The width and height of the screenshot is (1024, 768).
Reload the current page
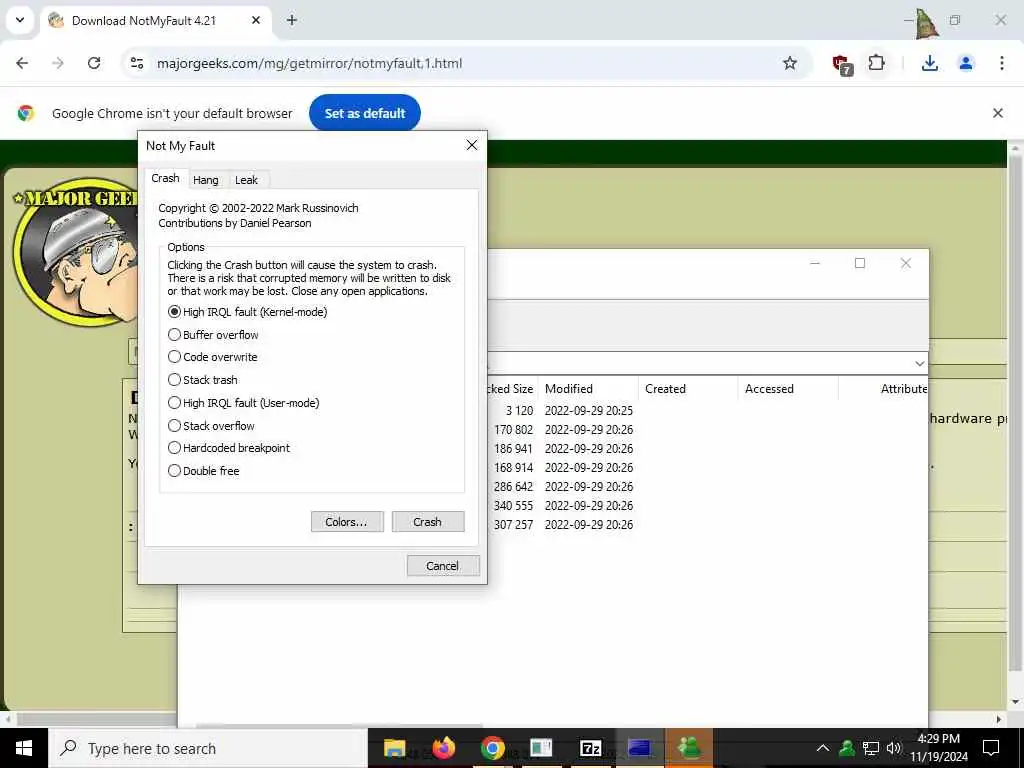pyautogui.click(x=94, y=63)
